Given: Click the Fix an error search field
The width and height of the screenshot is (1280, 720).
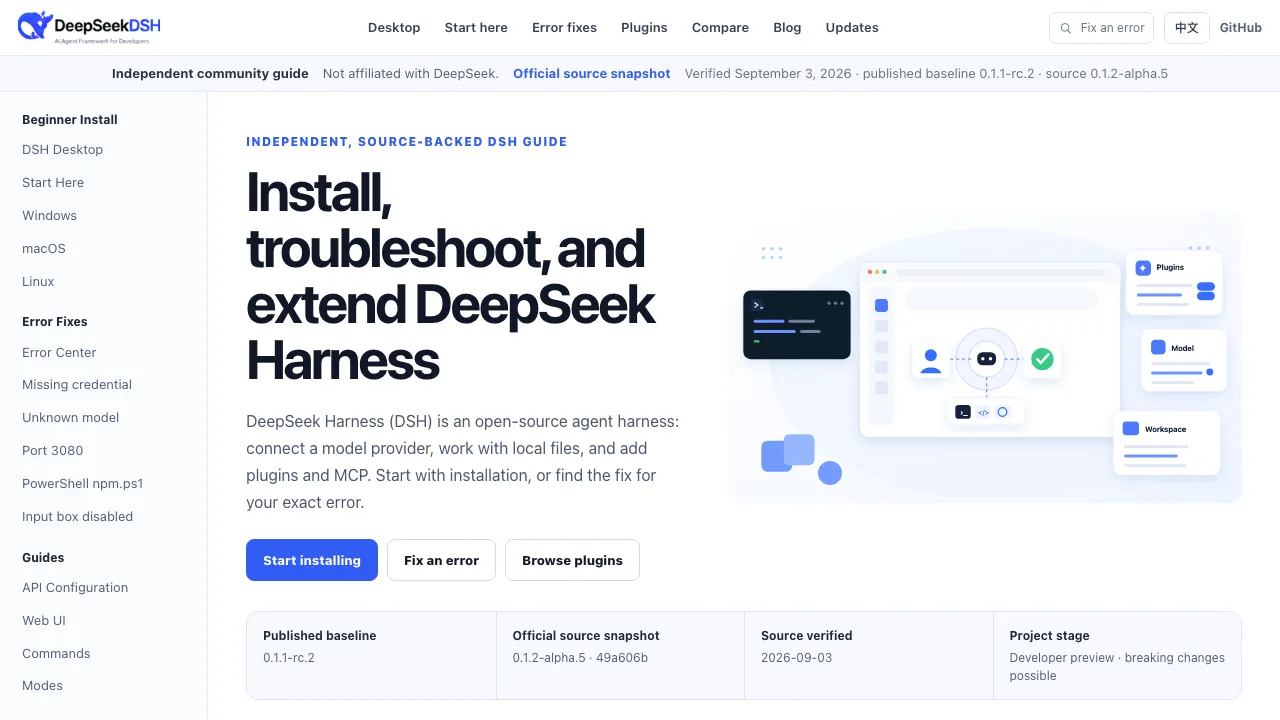Looking at the screenshot, I should pos(1101,28).
